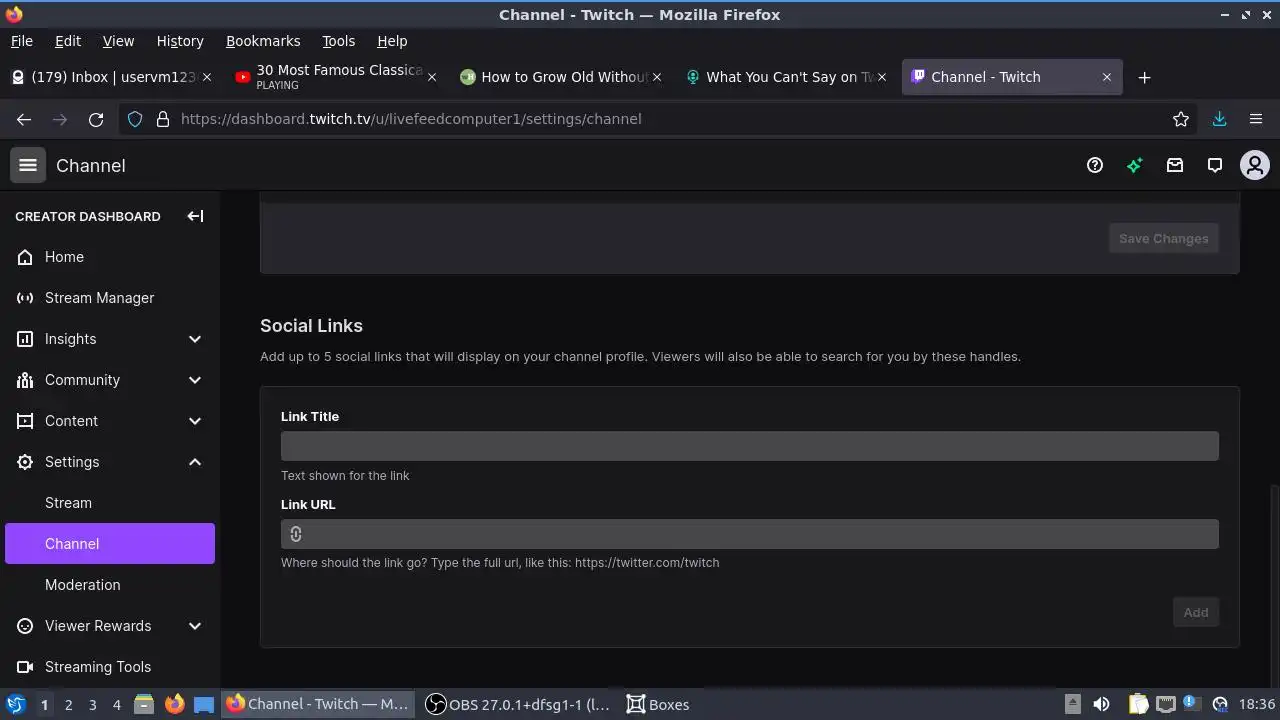Screen dimensions: 1280x720
Task: Click the green sparkle icon in header
Action: [x=1135, y=165]
